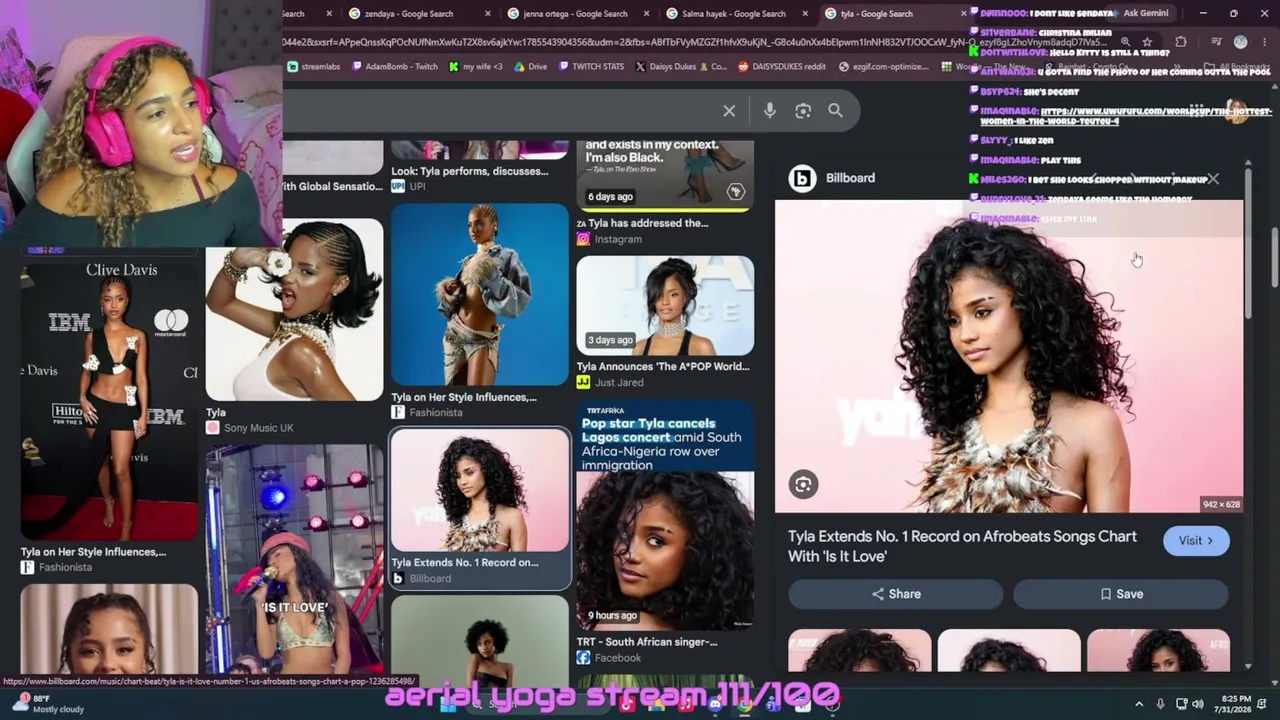This screenshot has height=720, width=1280.
Task: Lens-search the '6 days ago' result thumbnail
Action: click(736, 191)
